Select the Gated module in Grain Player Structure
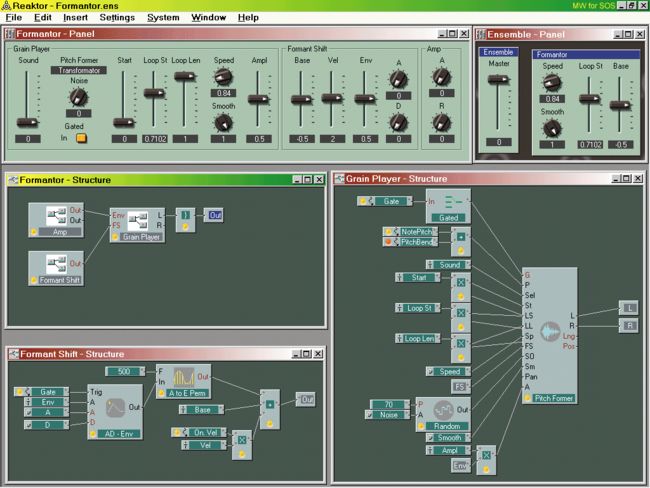Viewport: 650px width, 488px height. point(448,206)
